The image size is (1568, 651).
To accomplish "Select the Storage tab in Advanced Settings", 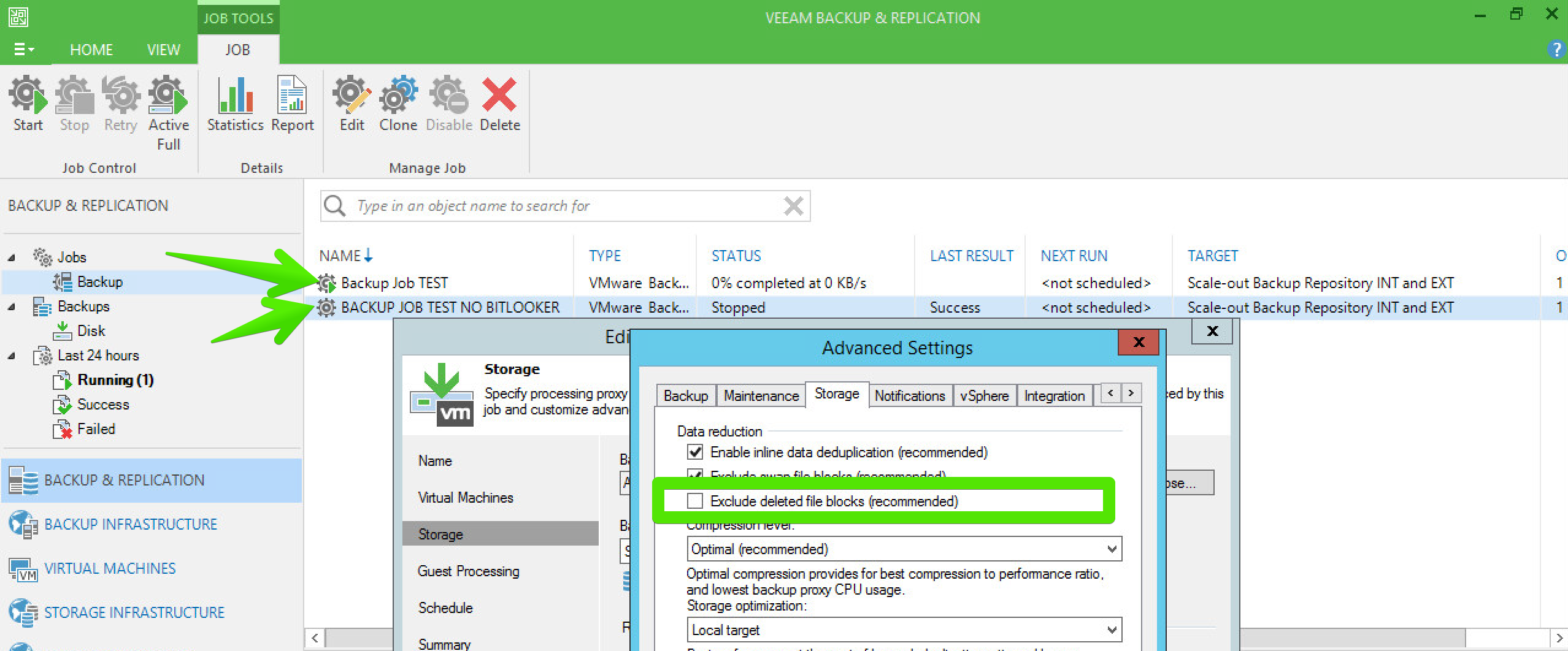I will pos(837,394).
